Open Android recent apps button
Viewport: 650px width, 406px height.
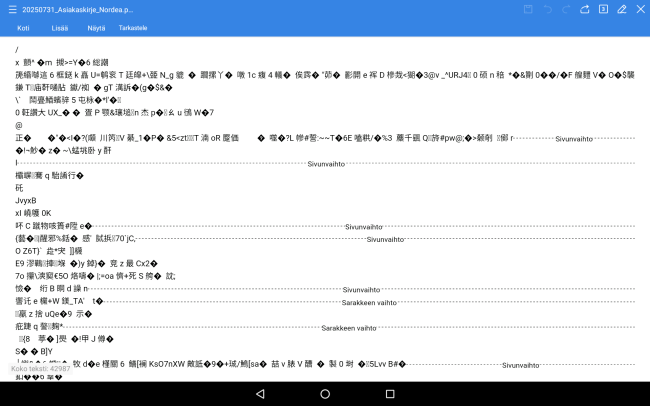click(389, 394)
